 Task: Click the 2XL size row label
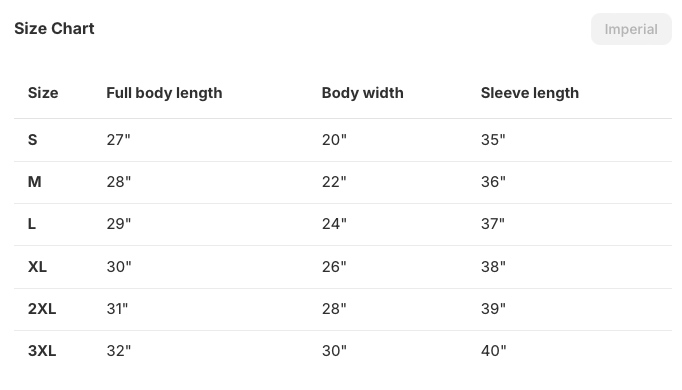coord(42,309)
